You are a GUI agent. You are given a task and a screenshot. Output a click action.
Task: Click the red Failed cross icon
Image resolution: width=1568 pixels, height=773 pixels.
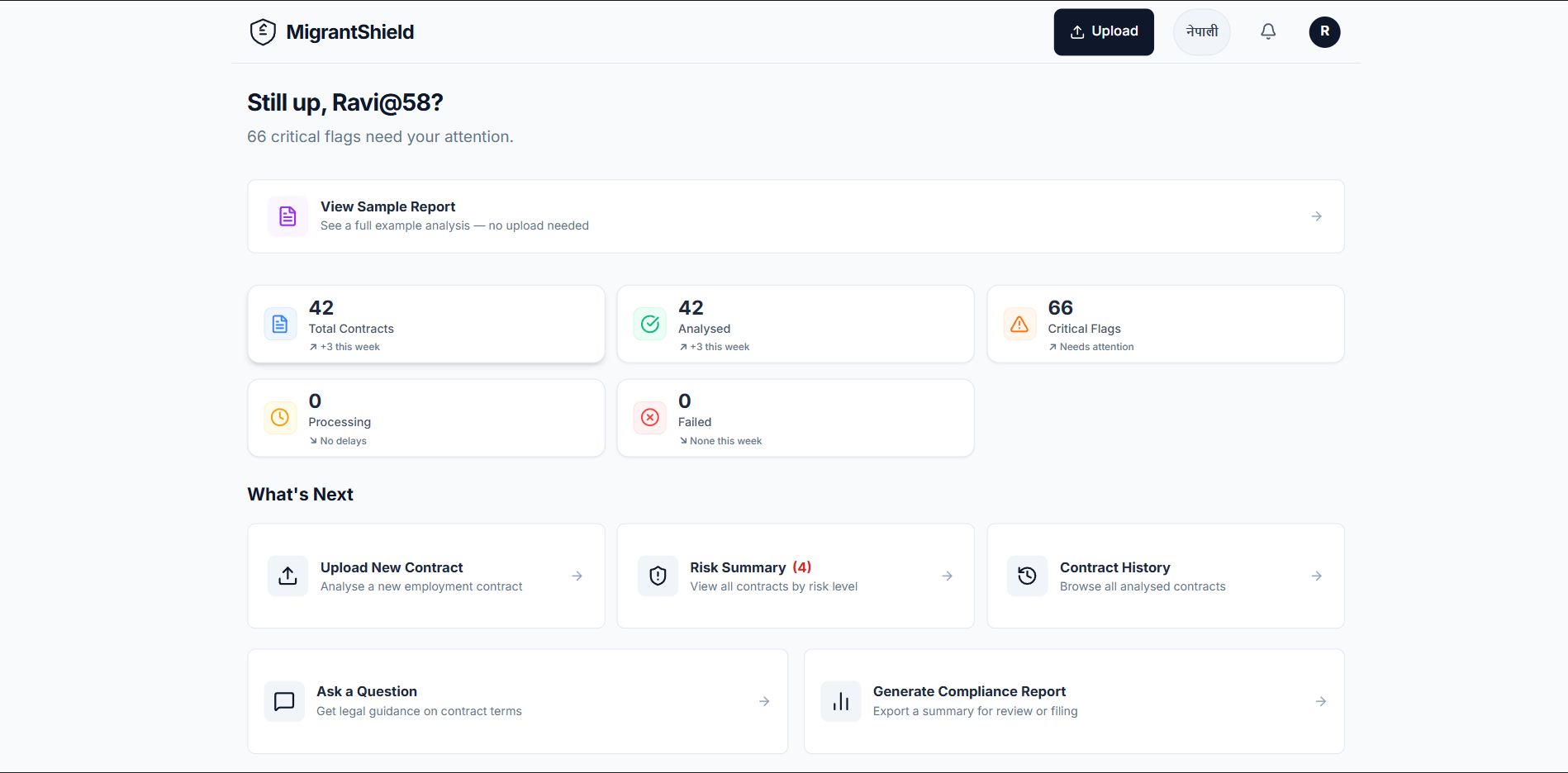[650, 417]
